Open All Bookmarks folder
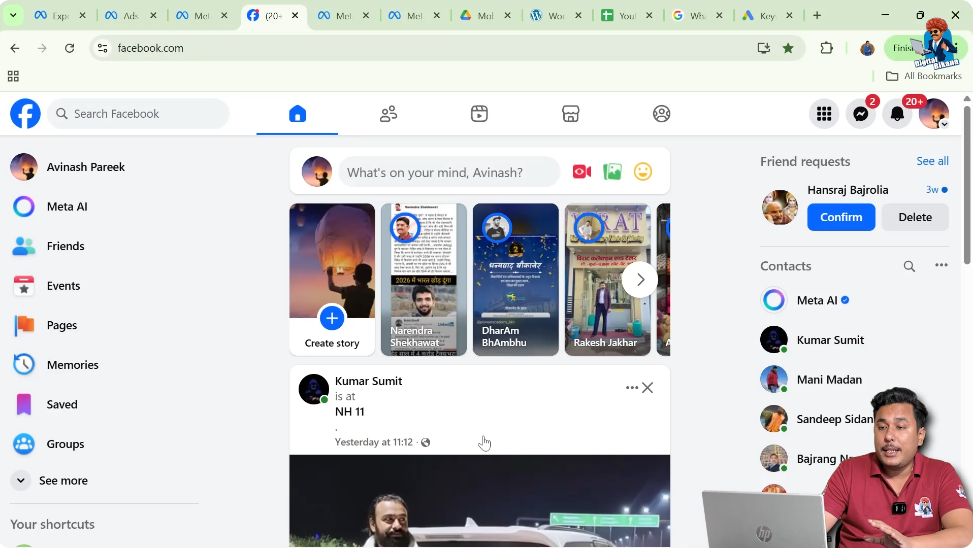Image resolution: width=976 pixels, height=549 pixels. [x=924, y=76]
